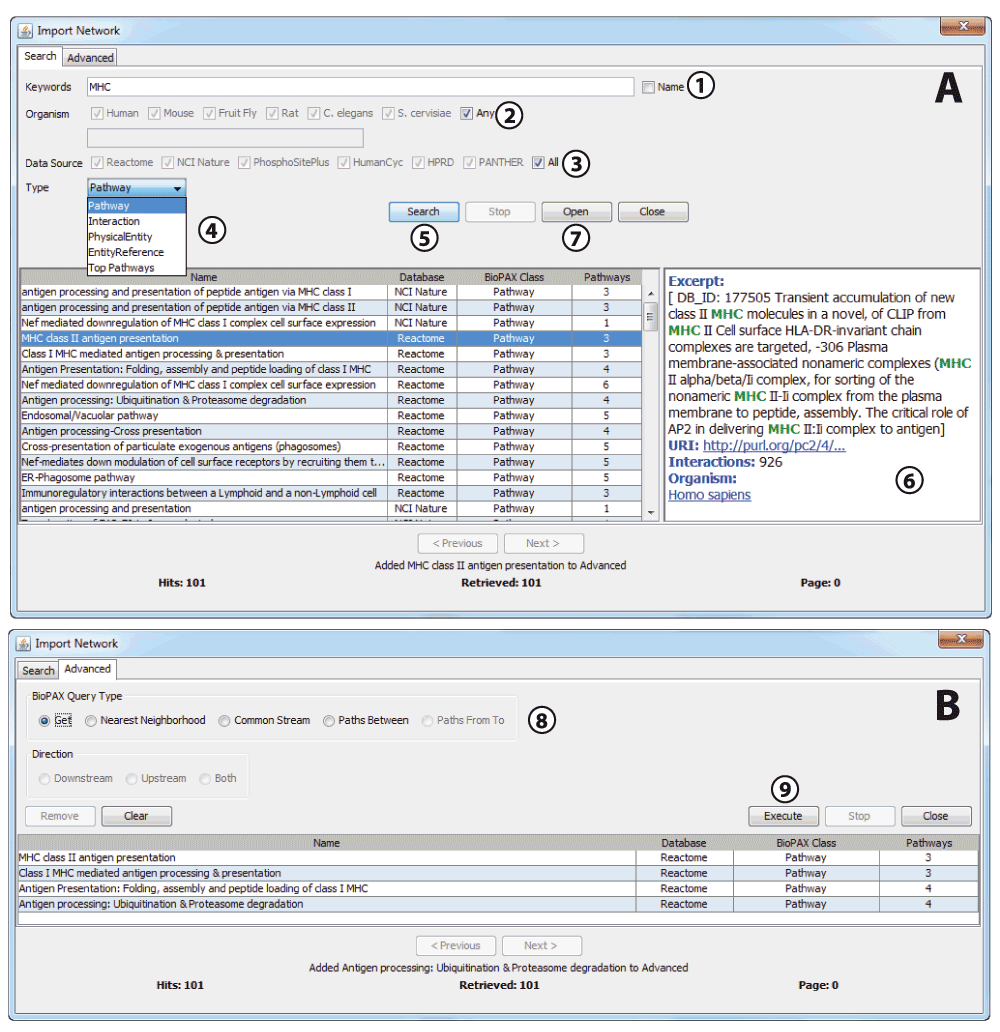Click Previous in the advanced query window

456,946
